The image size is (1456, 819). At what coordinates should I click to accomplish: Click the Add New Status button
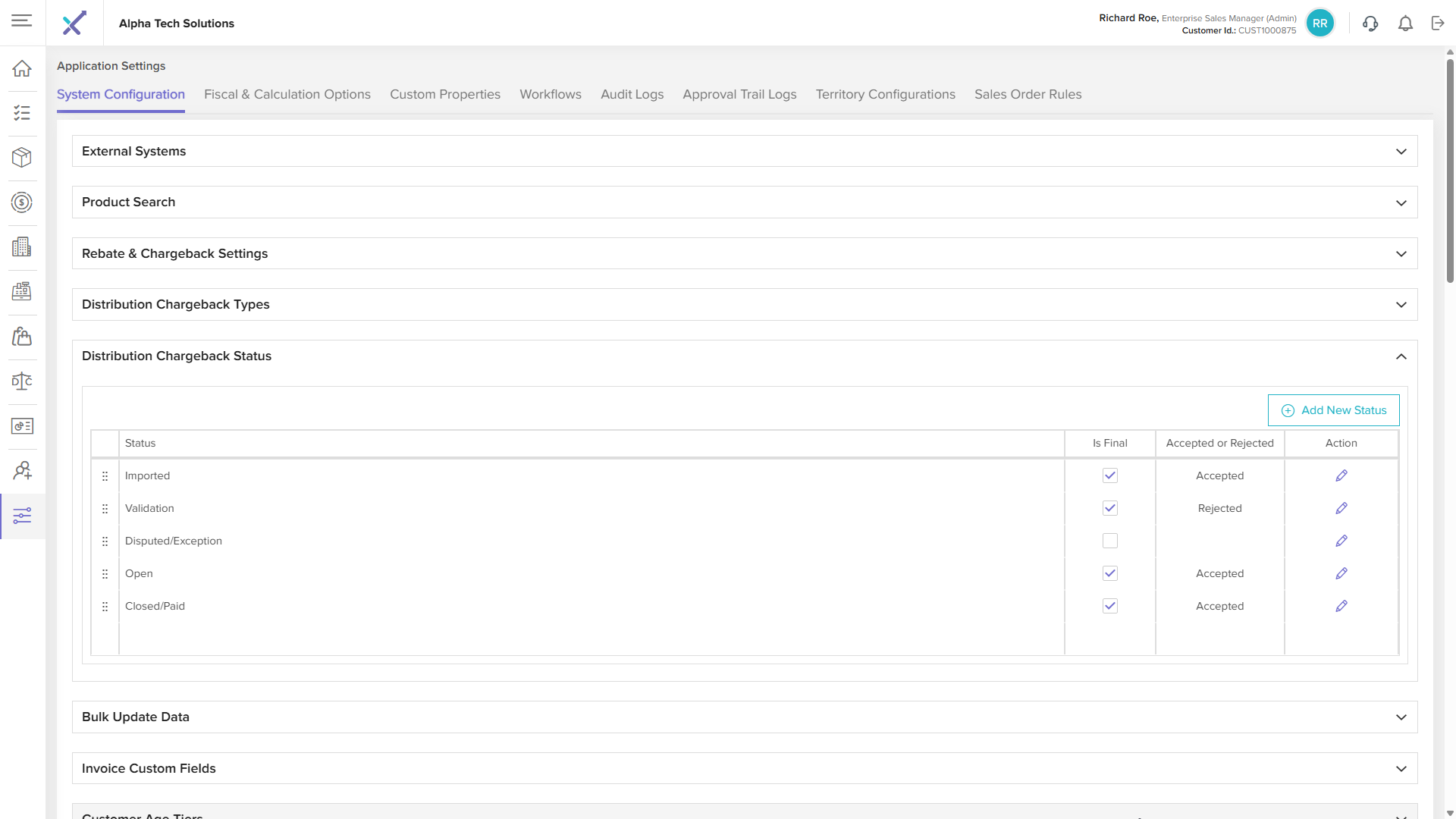[1333, 410]
